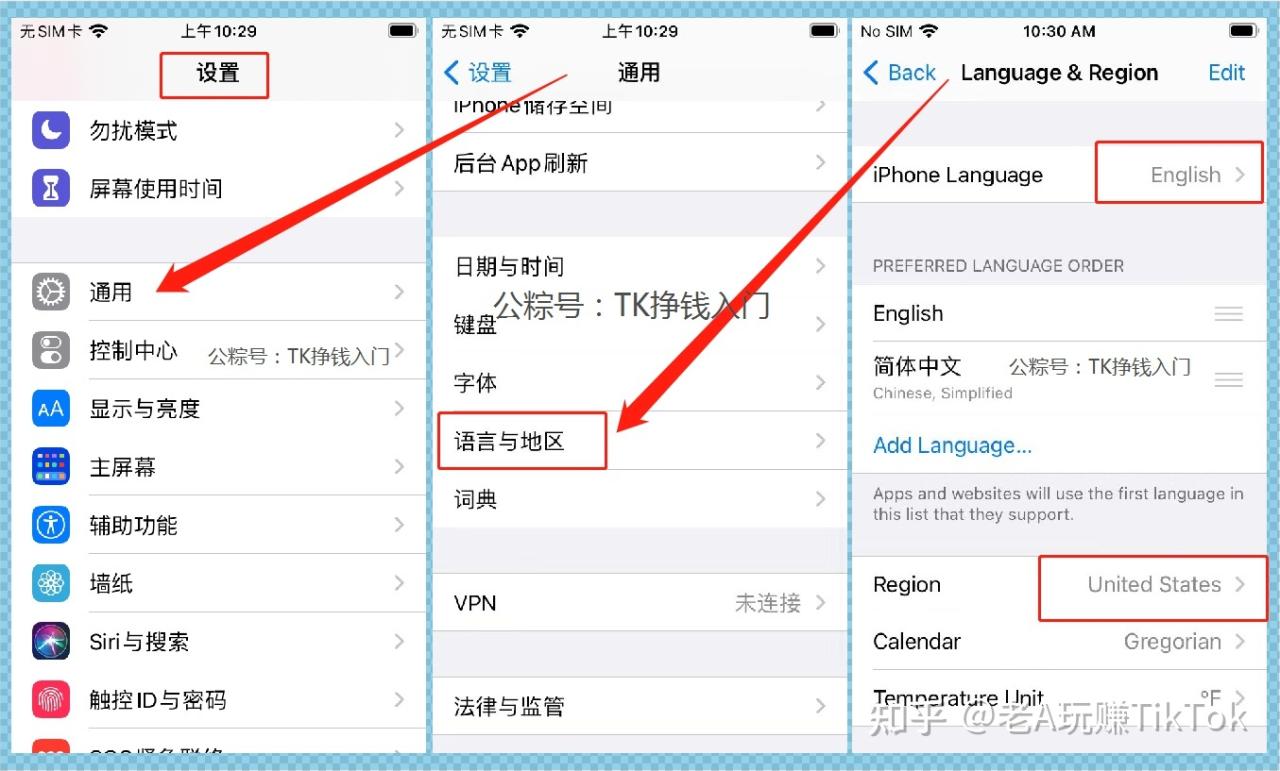Tap back chevron icon in middle screen
The width and height of the screenshot is (1280, 771).
451,72
